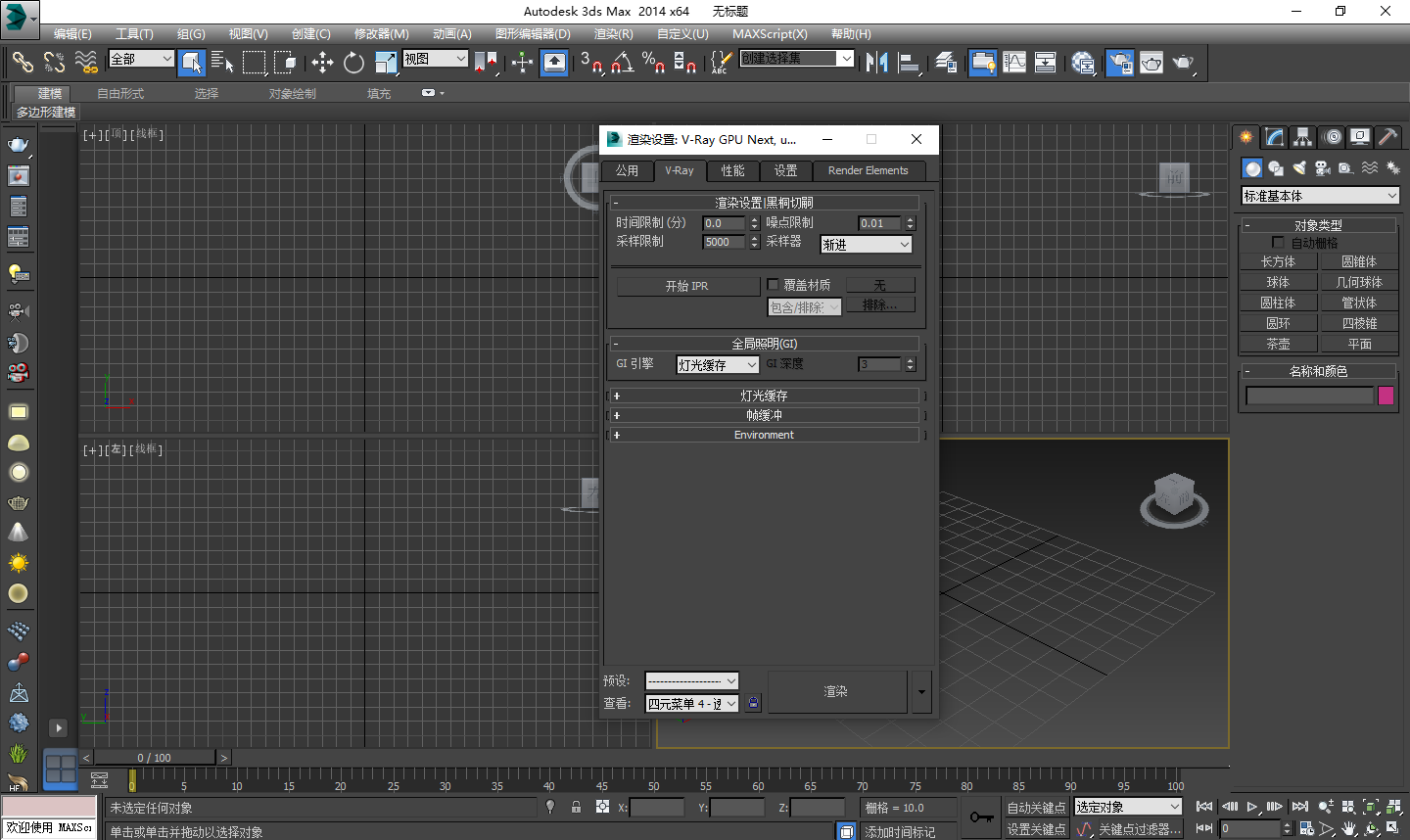Screen dimensions: 1410x840
Task: Open the object color swatch
Action: pos(1386,395)
